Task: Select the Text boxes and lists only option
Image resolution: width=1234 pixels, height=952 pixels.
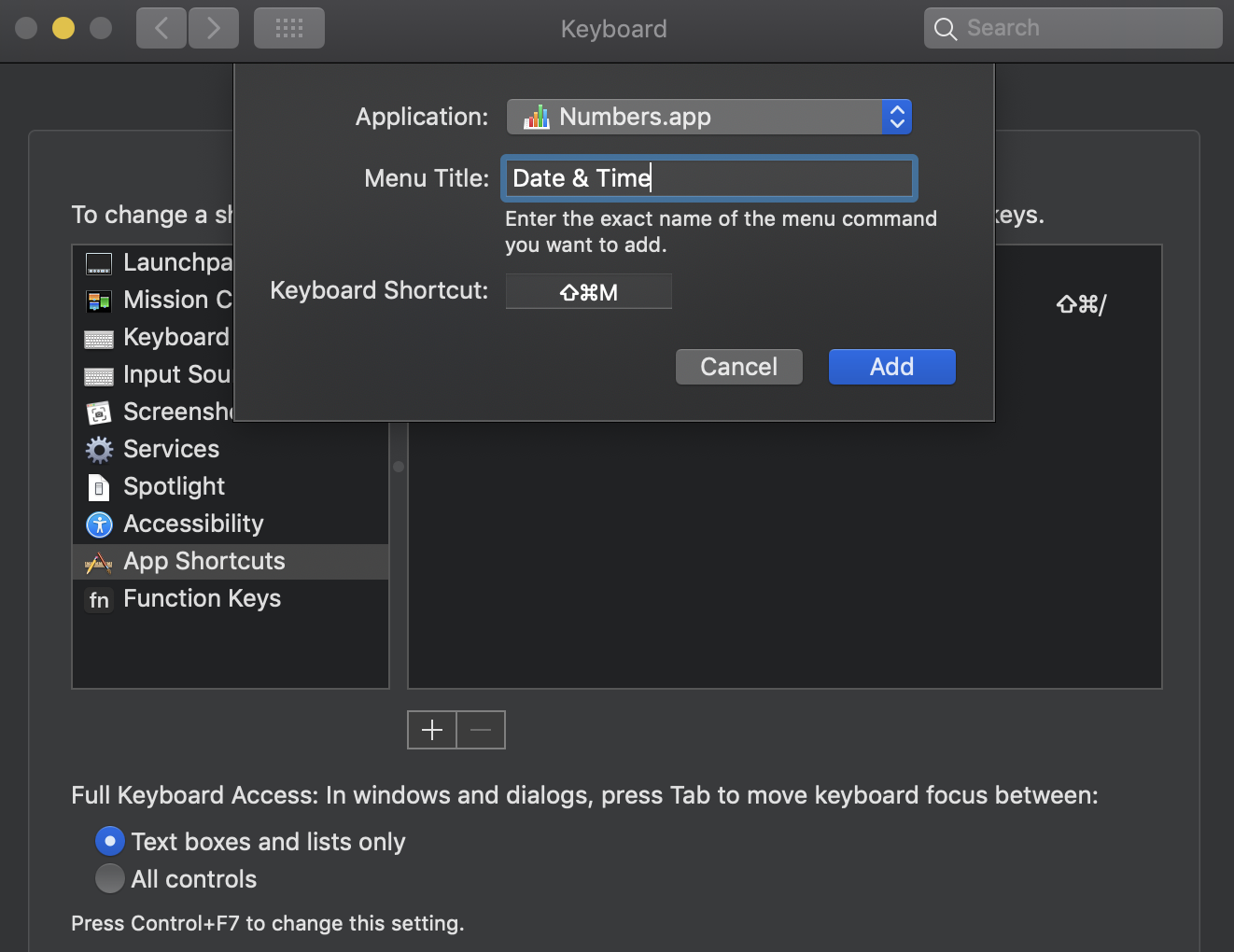Action: coord(110,842)
